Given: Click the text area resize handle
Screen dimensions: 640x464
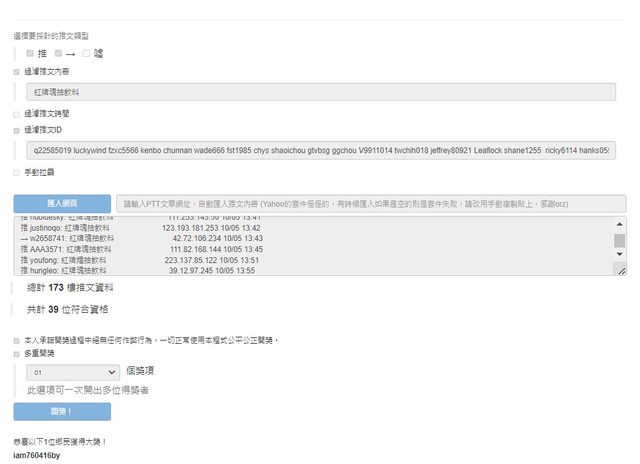Looking at the screenshot, I should click(621, 271).
